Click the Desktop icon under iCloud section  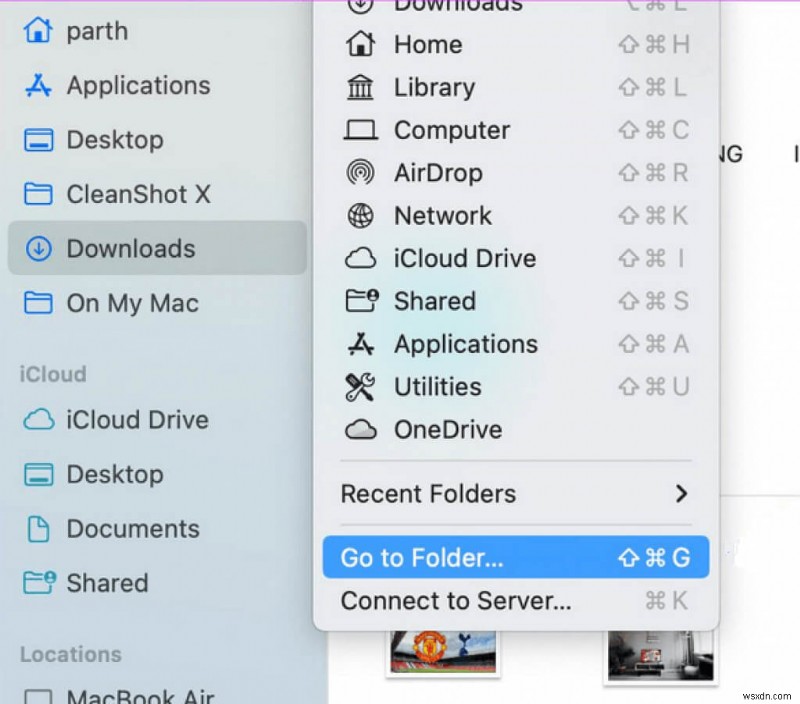click(x=38, y=474)
